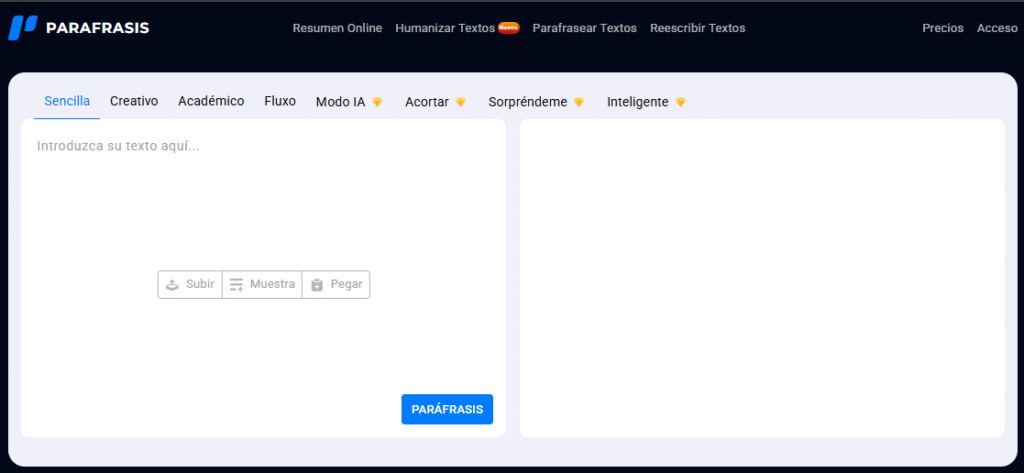Click the Acceso login link

point(996,28)
